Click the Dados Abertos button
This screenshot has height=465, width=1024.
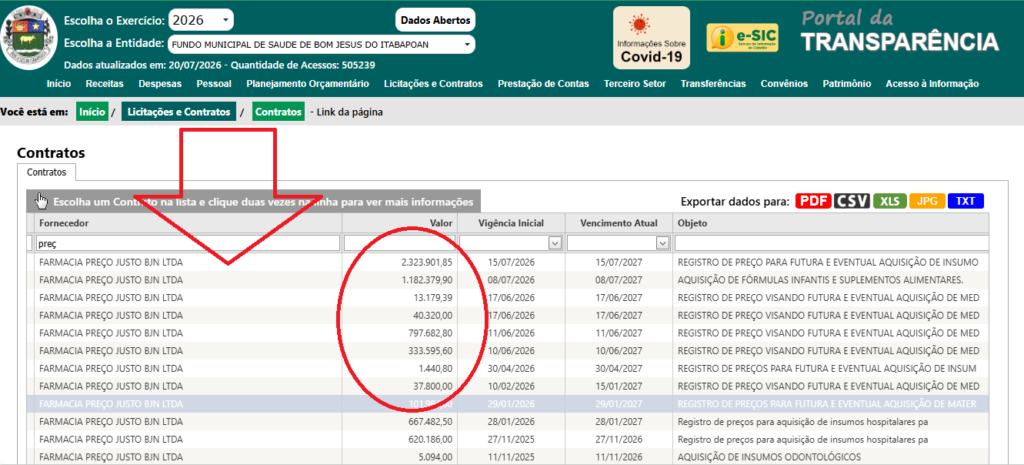click(435, 20)
